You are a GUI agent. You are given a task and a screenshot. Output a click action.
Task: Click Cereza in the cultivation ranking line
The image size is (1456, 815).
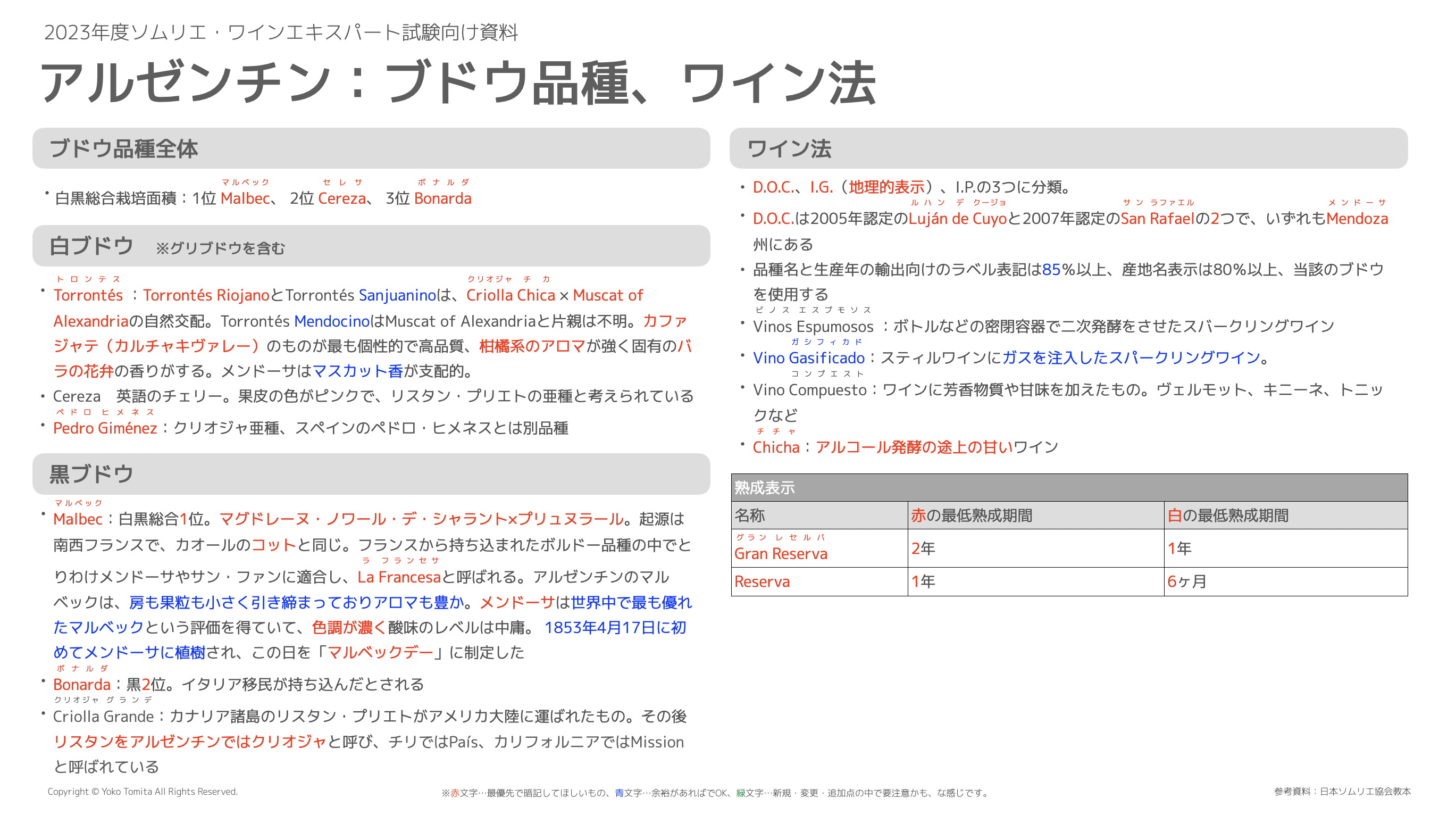tap(342, 198)
